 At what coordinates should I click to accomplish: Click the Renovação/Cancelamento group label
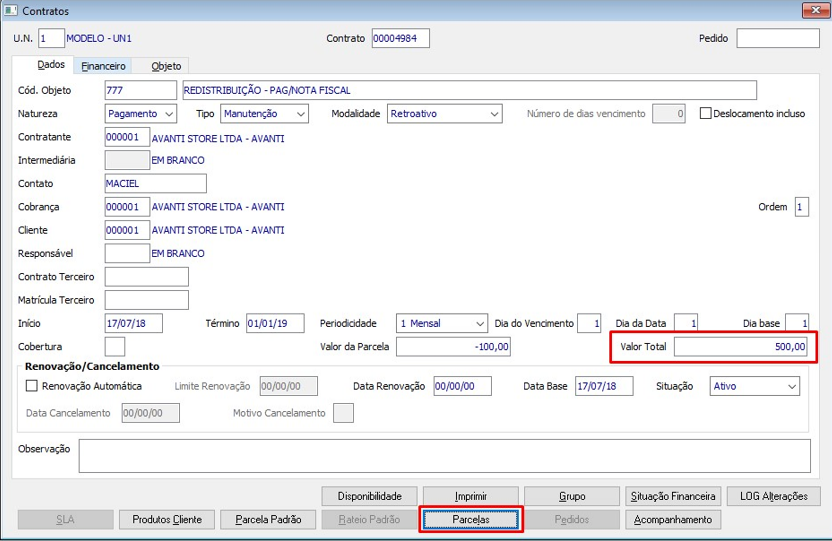click(92, 367)
